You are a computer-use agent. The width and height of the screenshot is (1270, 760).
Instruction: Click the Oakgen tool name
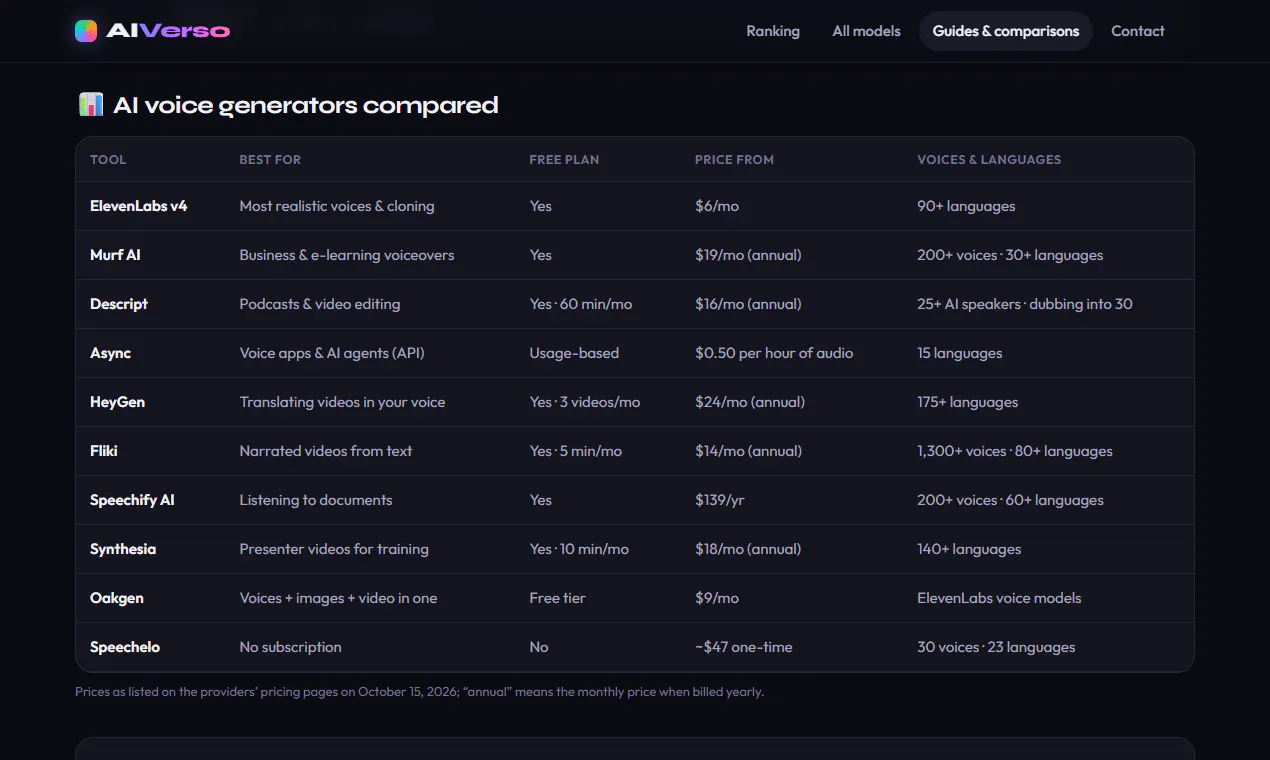[117, 598]
